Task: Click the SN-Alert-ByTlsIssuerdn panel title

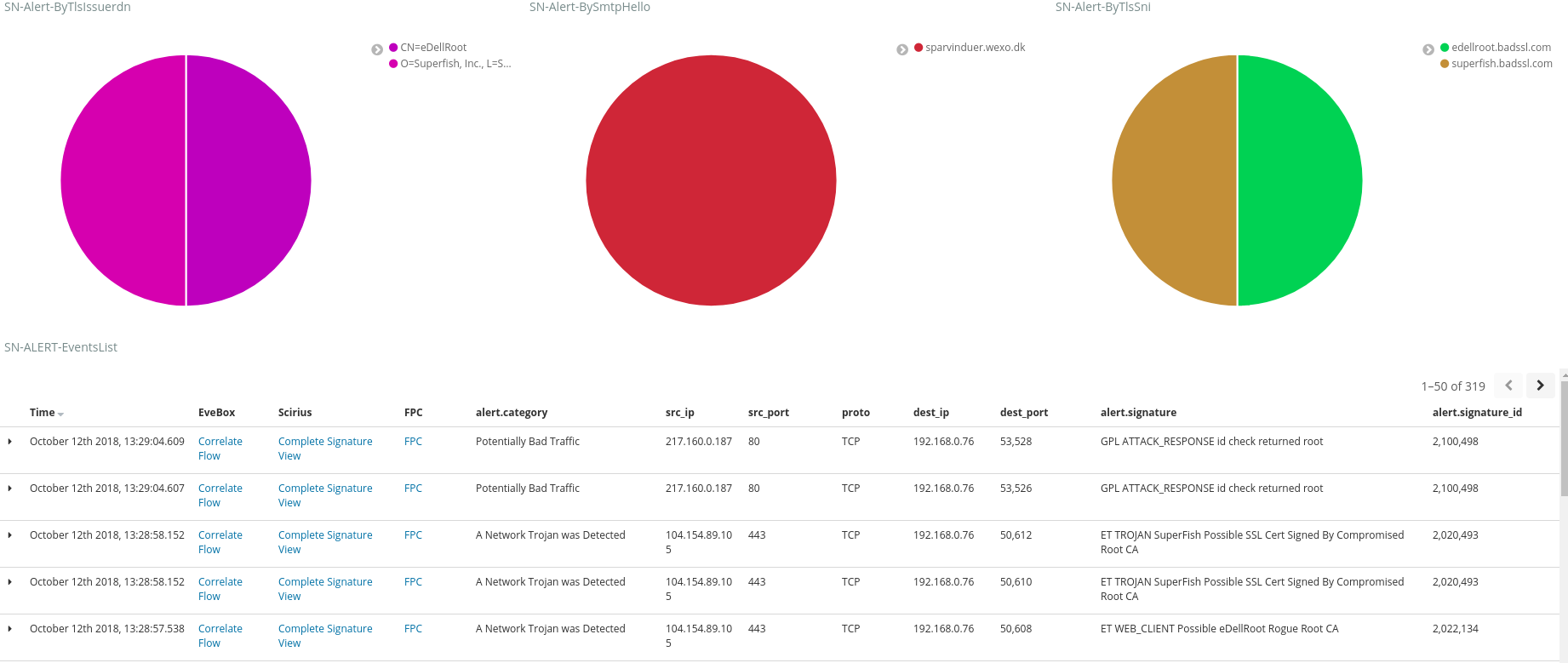Action: click(67, 7)
